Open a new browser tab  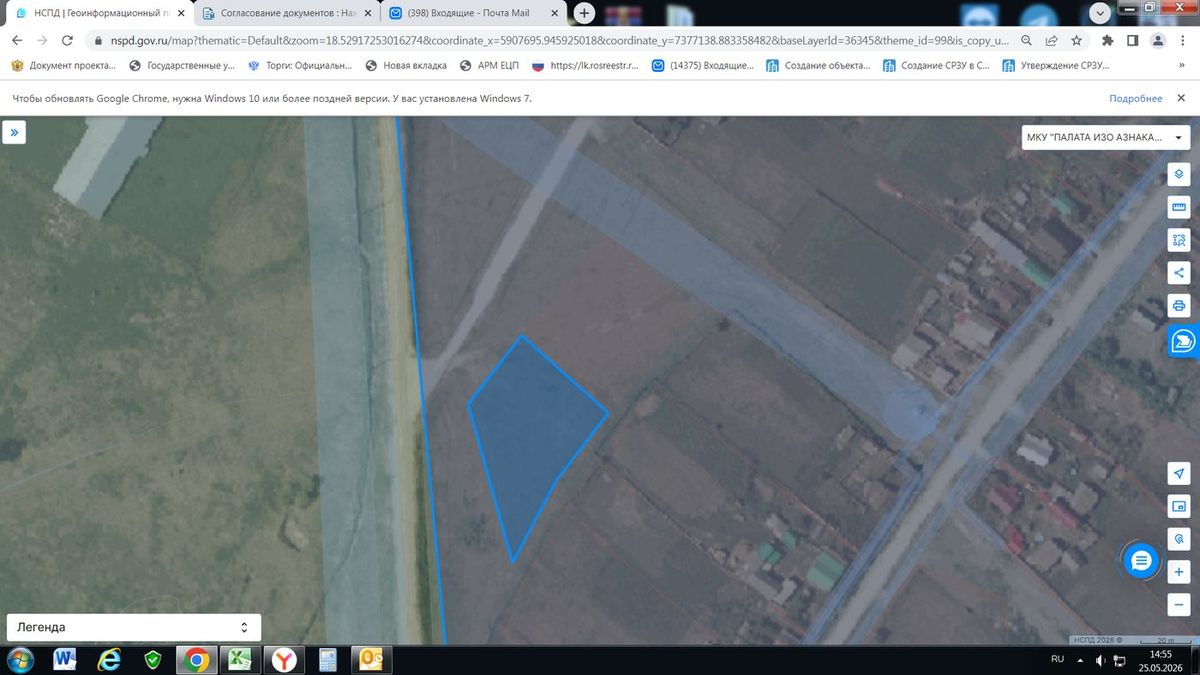click(584, 13)
